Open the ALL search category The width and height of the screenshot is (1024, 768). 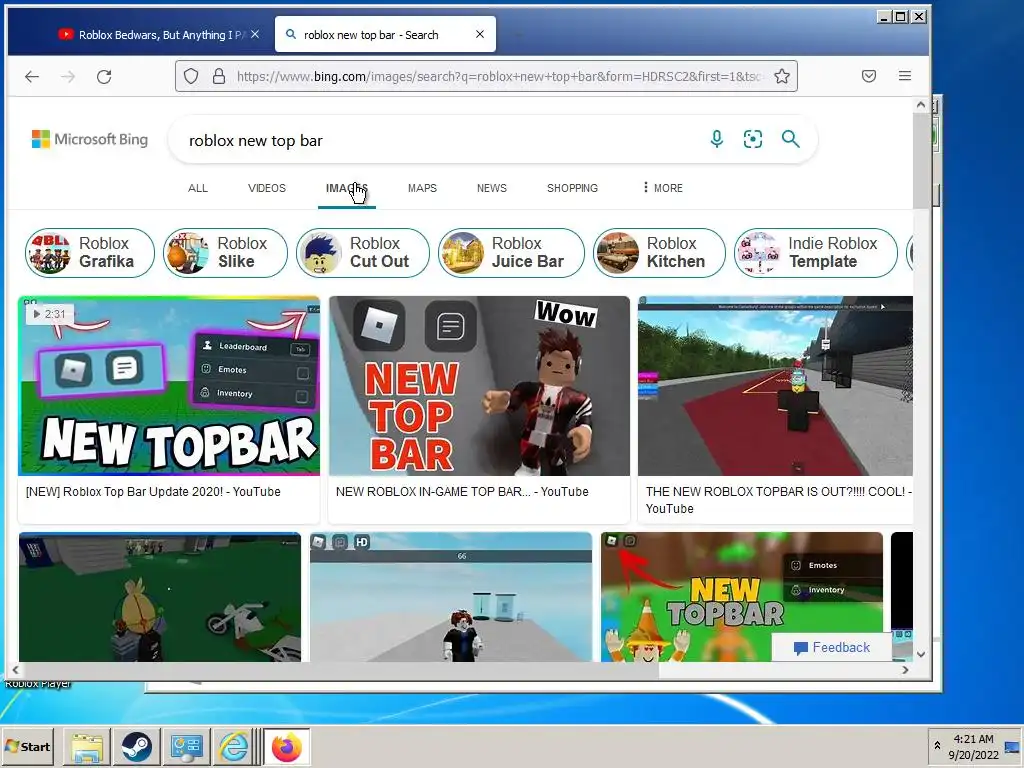[198, 188]
